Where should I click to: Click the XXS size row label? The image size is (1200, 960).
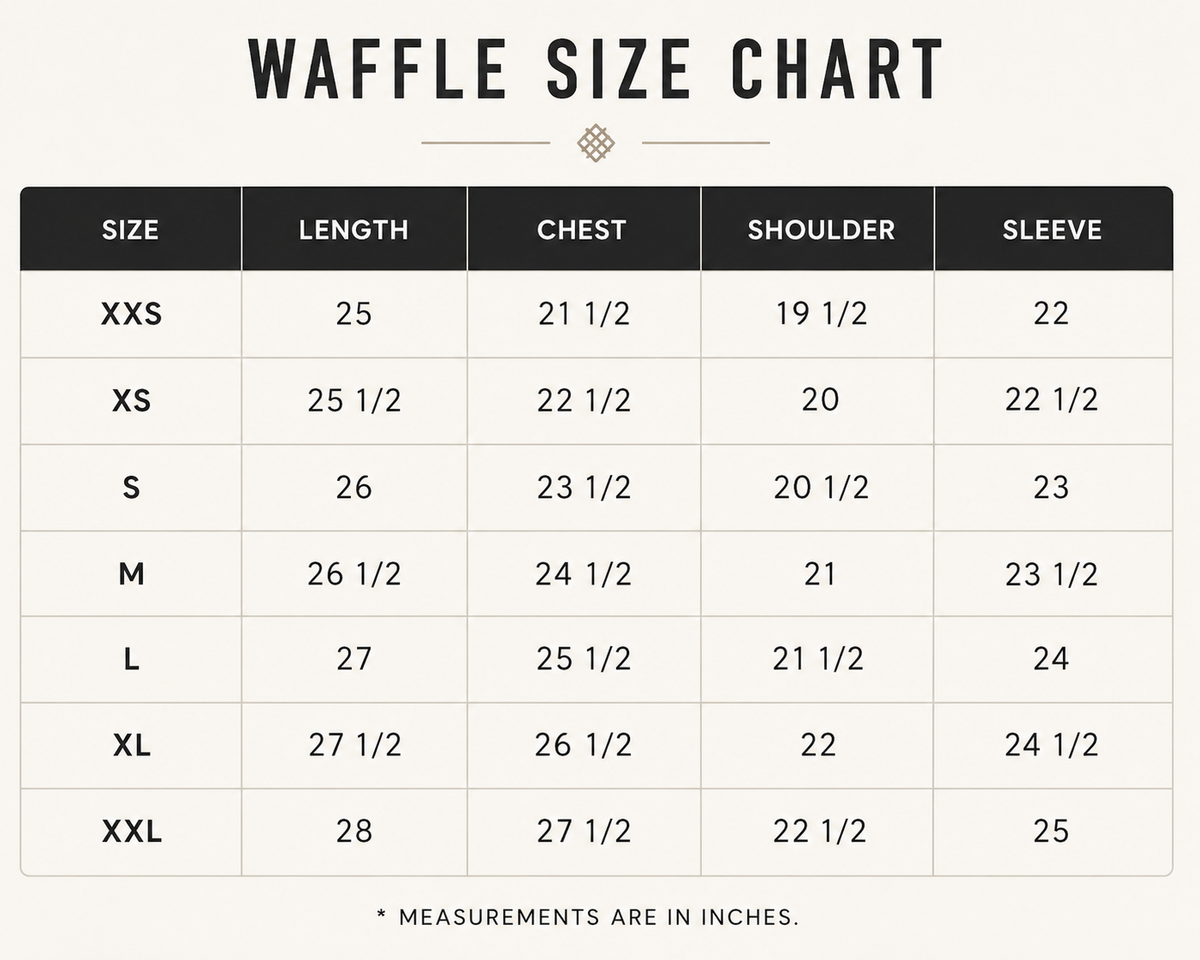tap(131, 315)
